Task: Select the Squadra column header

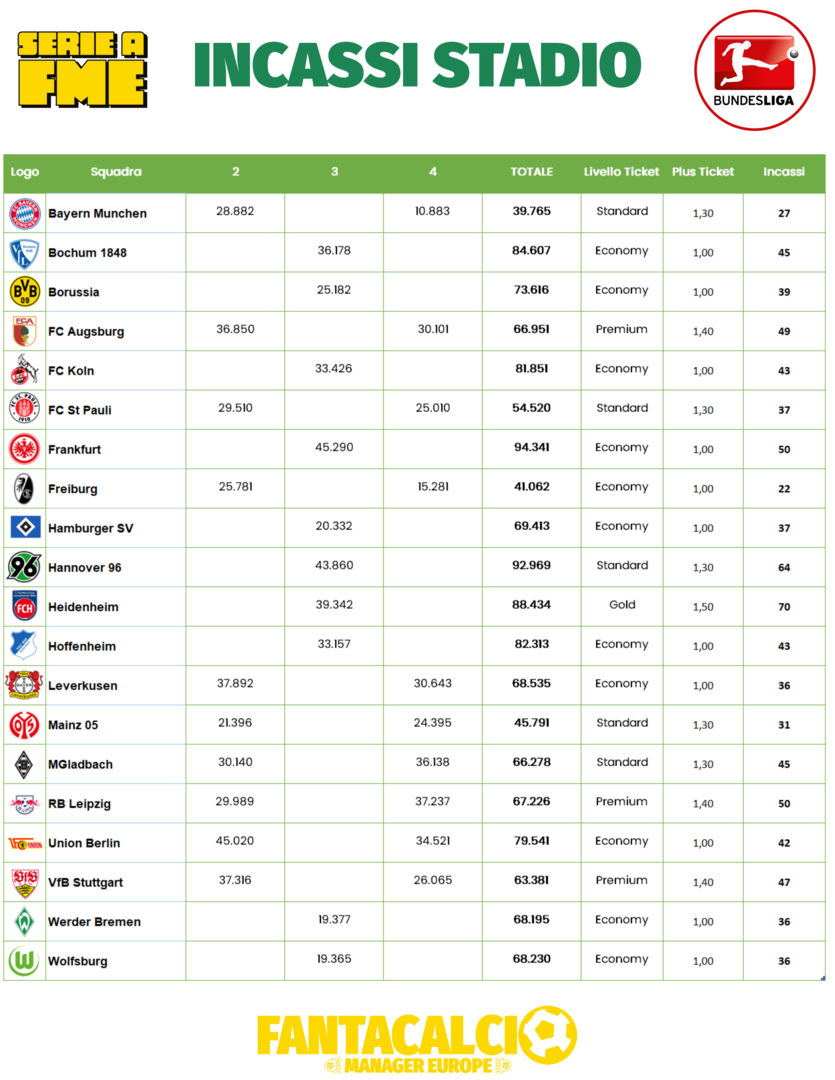Action: [x=116, y=172]
